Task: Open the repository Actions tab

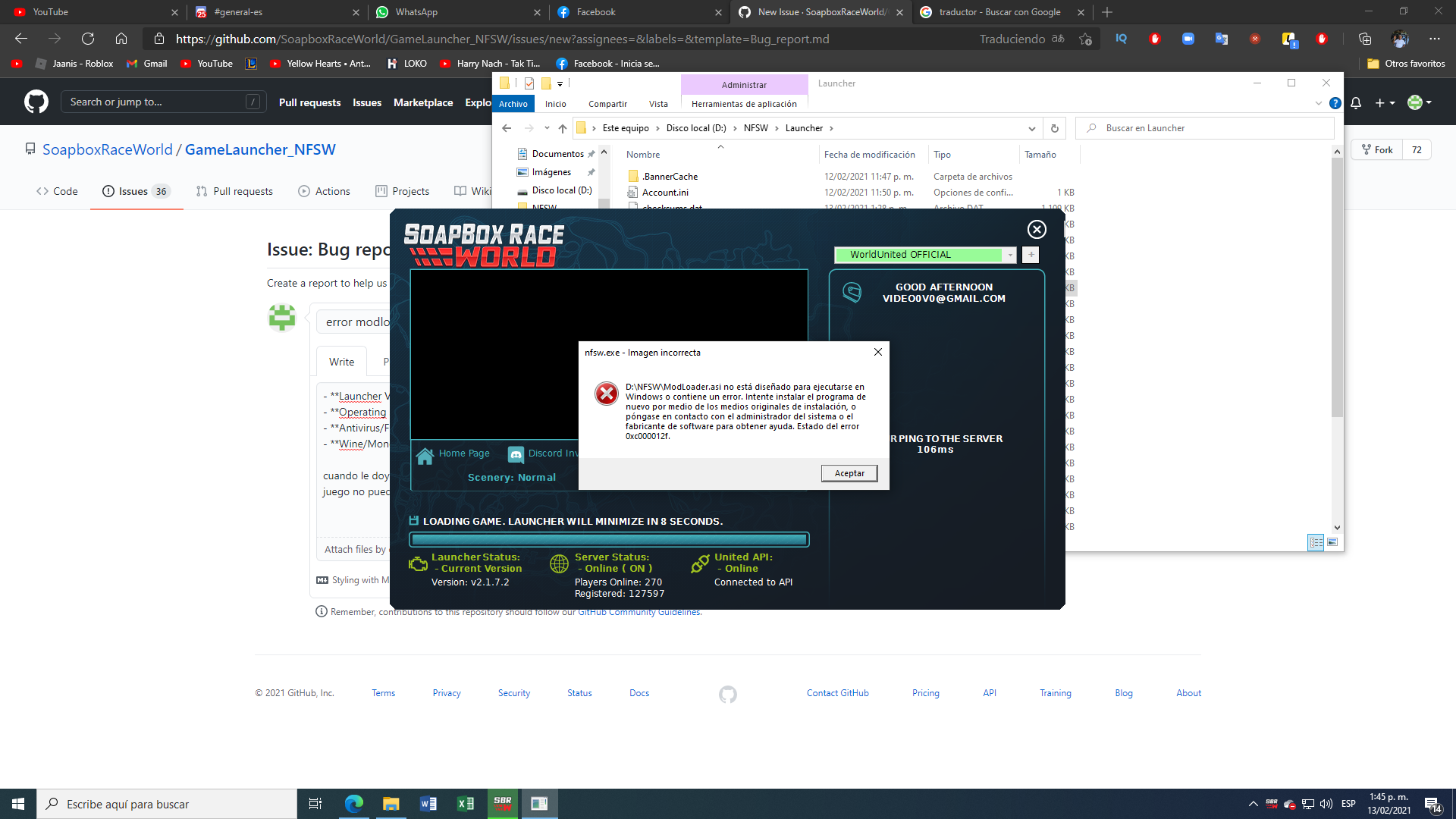Action: pos(324,191)
